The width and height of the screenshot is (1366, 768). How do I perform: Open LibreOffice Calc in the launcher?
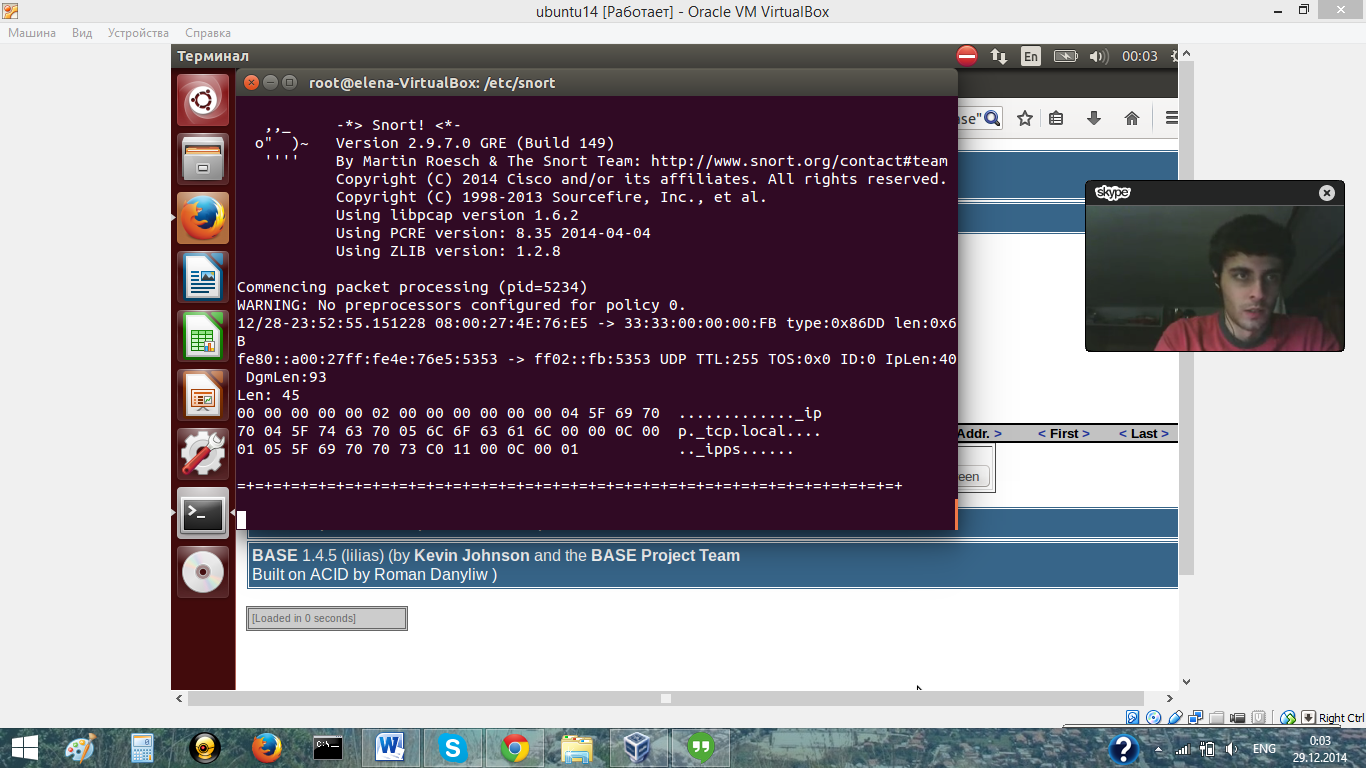pyautogui.click(x=203, y=335)
